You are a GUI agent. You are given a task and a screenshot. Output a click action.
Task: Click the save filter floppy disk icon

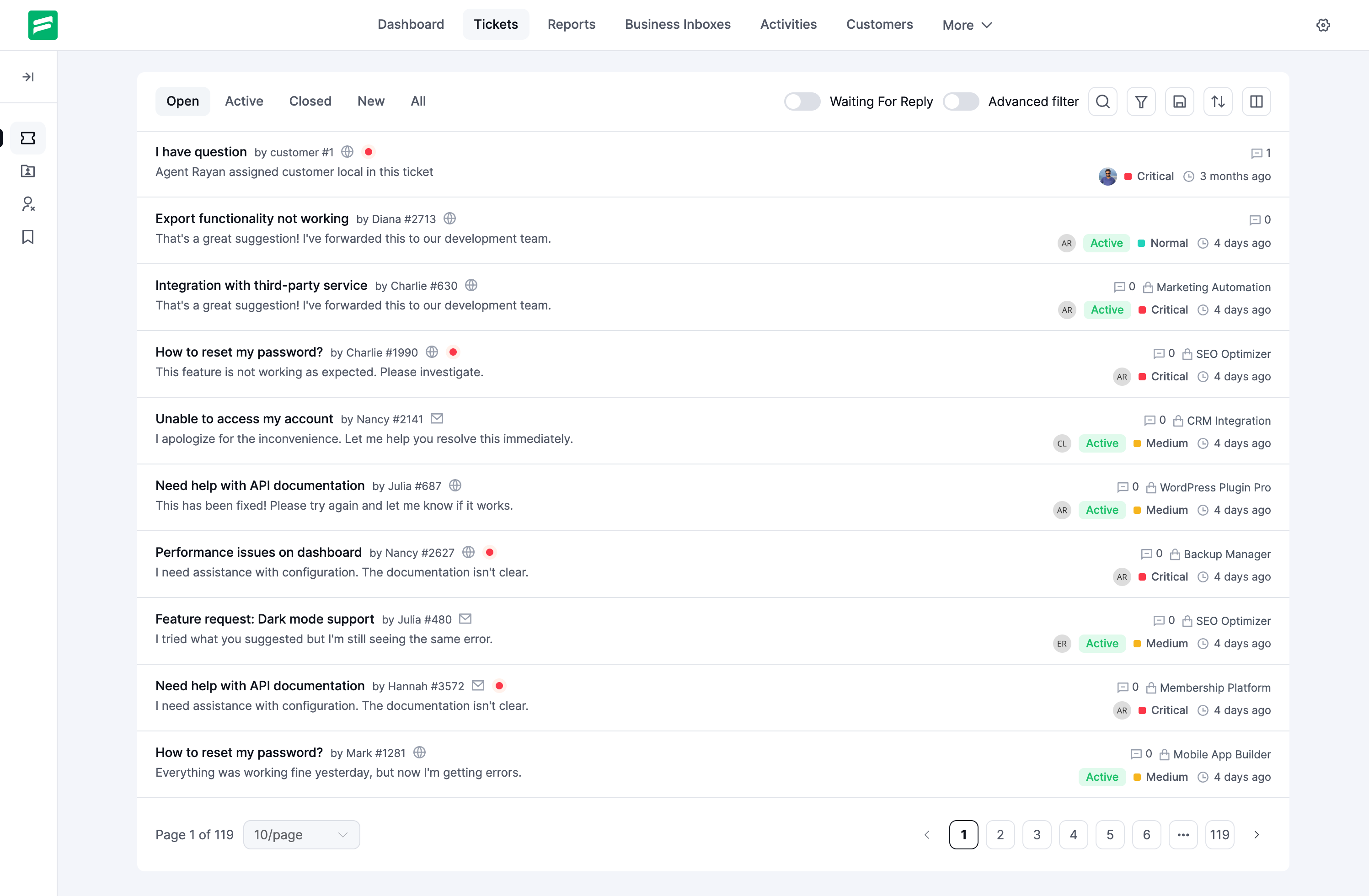[x=1179, y=102]
